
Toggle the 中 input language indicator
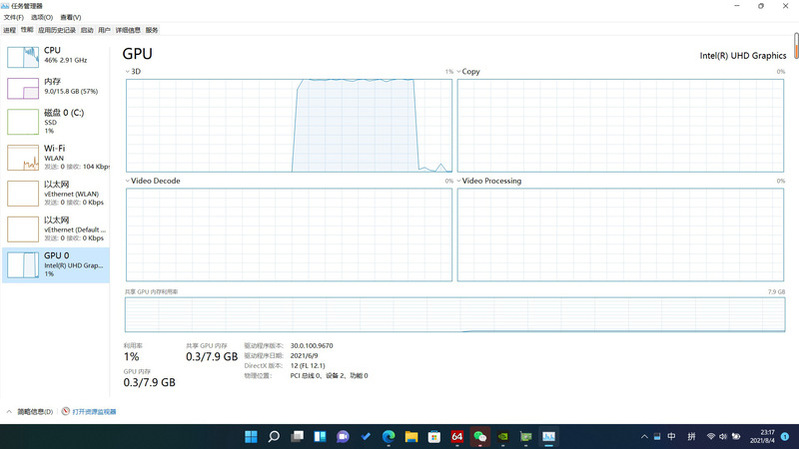tap(672, 437)
